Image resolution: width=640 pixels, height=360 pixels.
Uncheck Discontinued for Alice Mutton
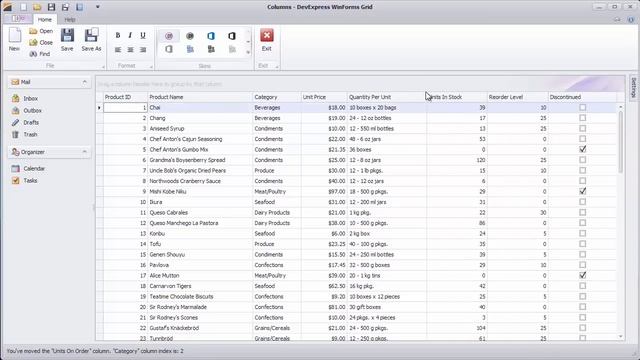(x=582, y=276)
